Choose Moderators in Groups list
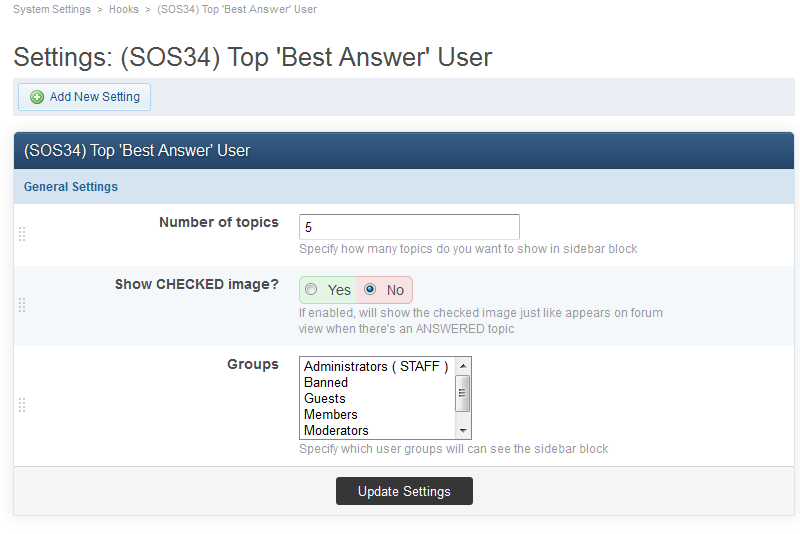The width and height of the screenshot is (800, 534). tap(336, 431)
